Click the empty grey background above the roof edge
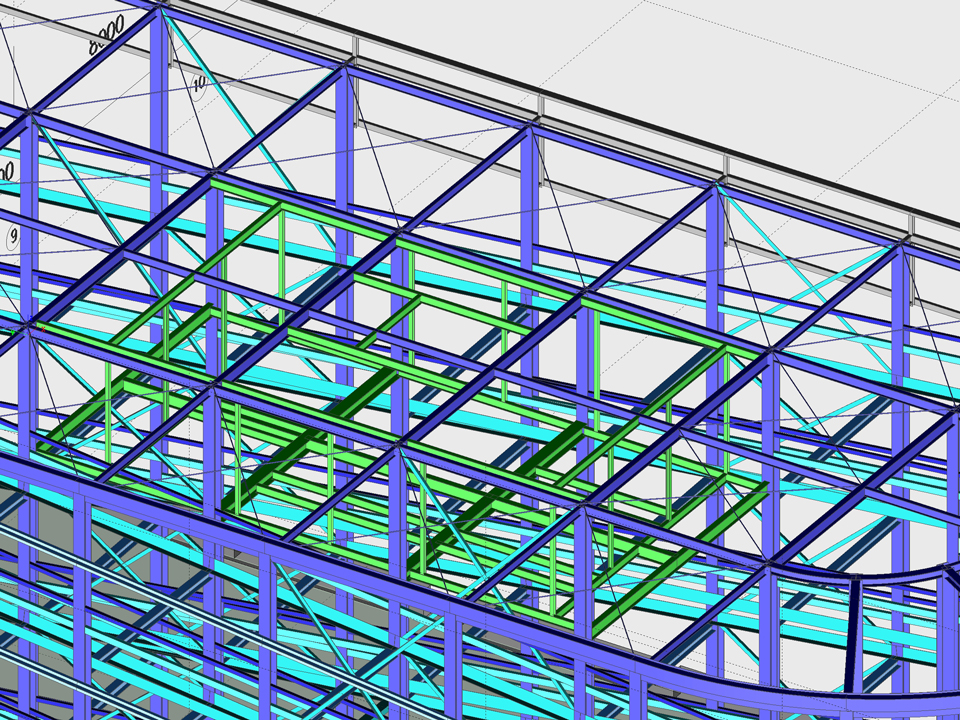 click(700, 50)
